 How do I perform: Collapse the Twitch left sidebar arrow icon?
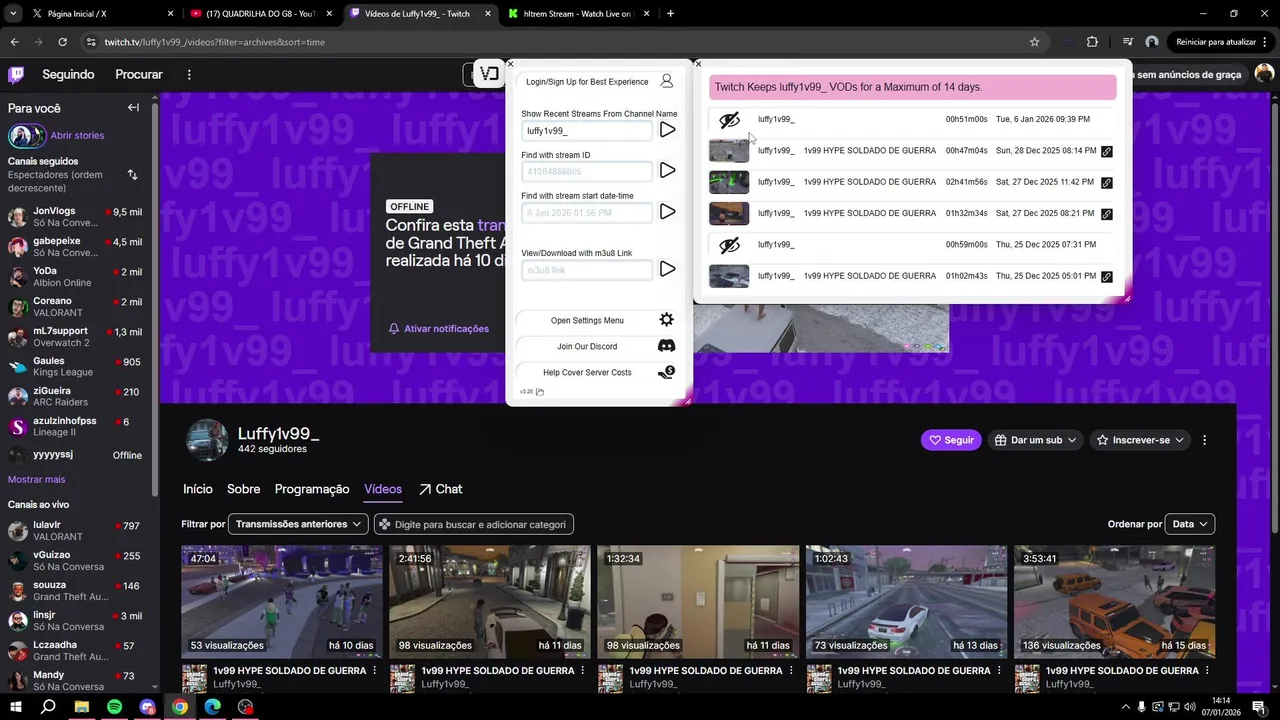click(133, 108)
